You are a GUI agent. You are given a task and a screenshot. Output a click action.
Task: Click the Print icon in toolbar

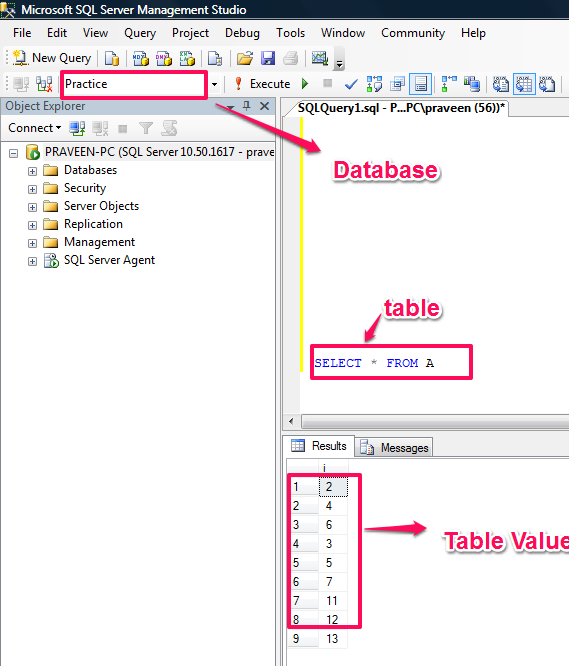pyautogui.click(x=291, y=58)
